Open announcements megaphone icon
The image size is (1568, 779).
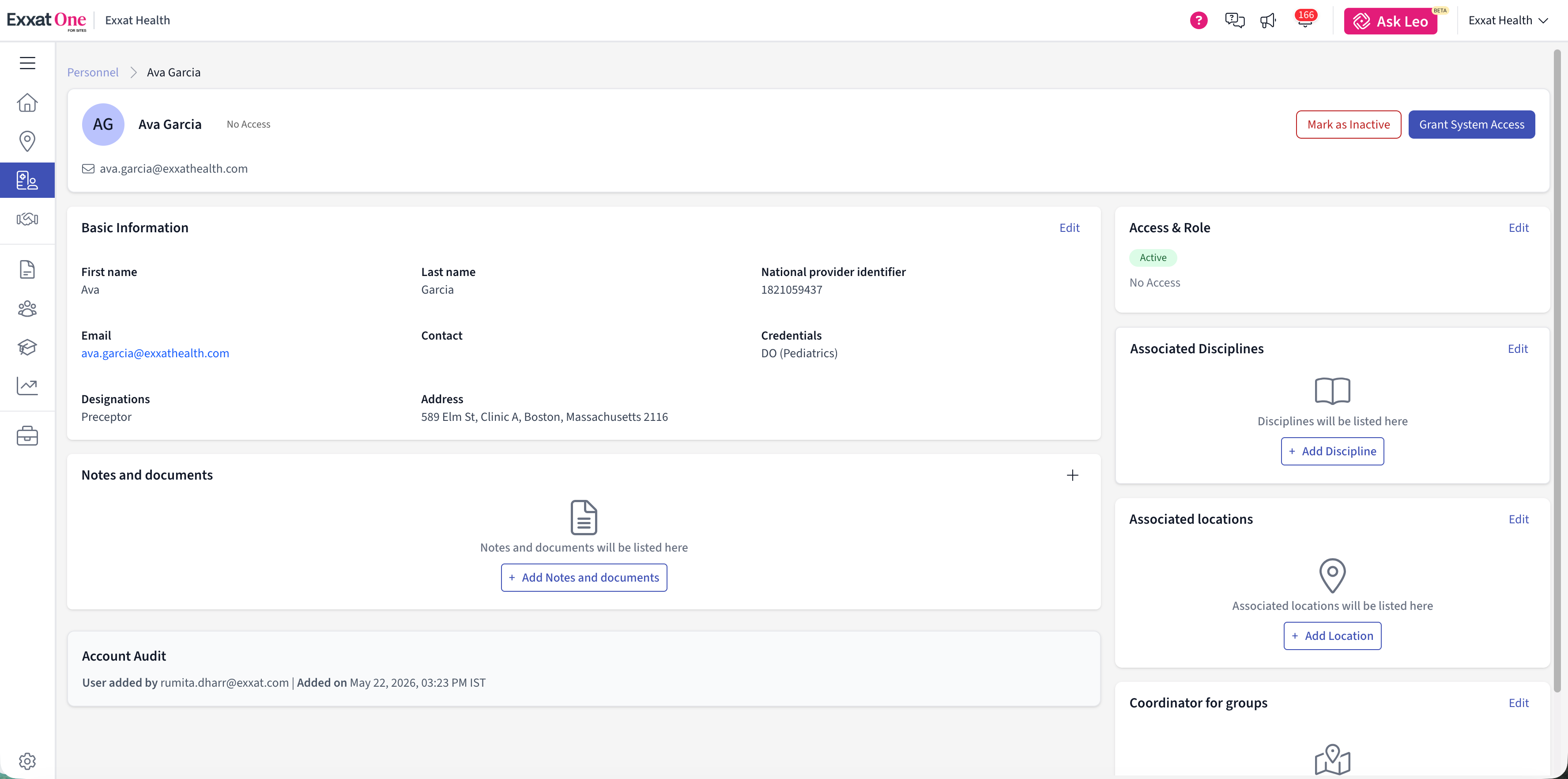click(x=1269, y=21)
